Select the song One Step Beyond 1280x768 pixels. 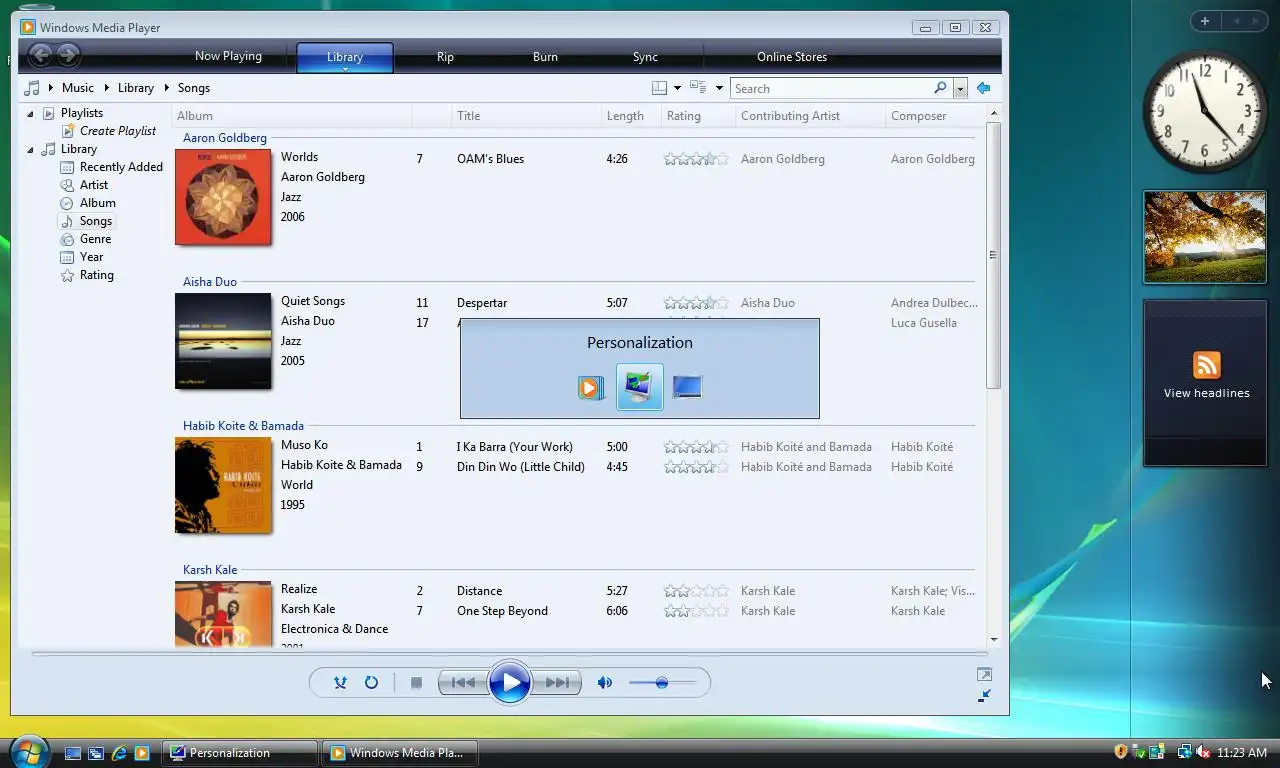[502, 611]
